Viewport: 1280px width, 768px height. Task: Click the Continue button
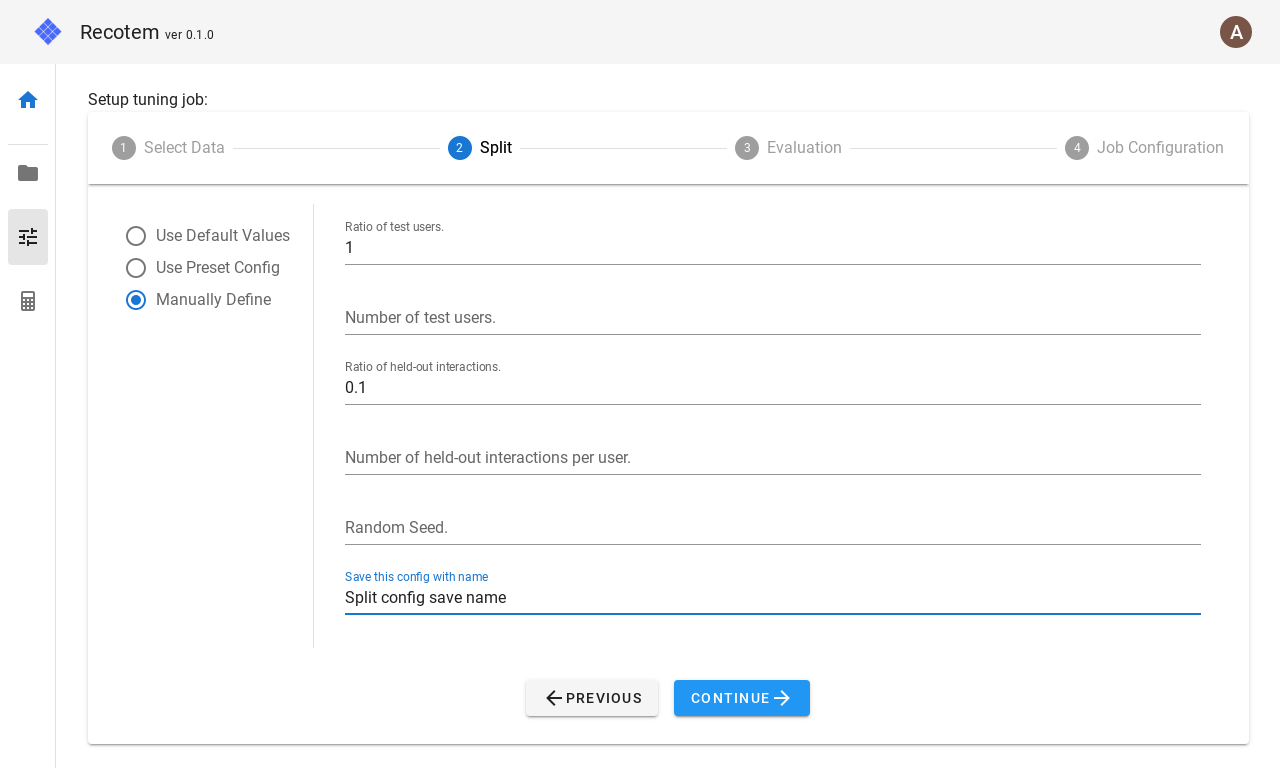[x=742, y=698]
